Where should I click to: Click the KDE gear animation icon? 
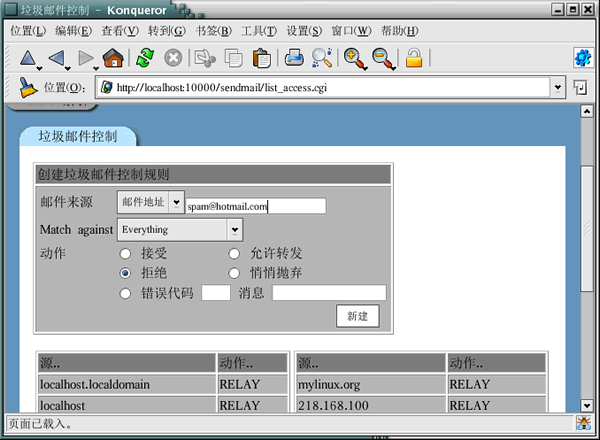[582, 58]
